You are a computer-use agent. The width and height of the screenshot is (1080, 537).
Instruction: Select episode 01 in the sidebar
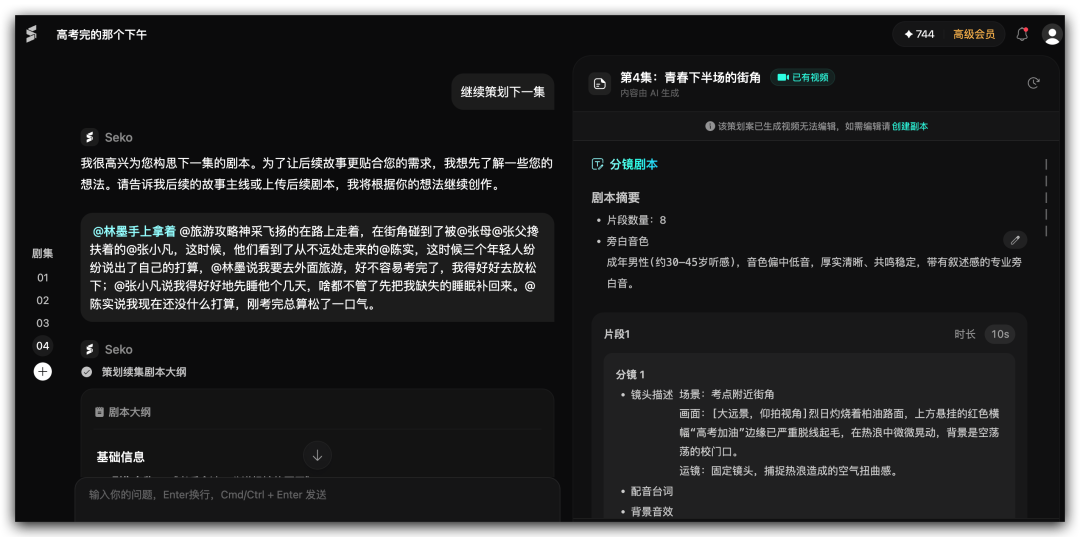[x=43, y=278]
